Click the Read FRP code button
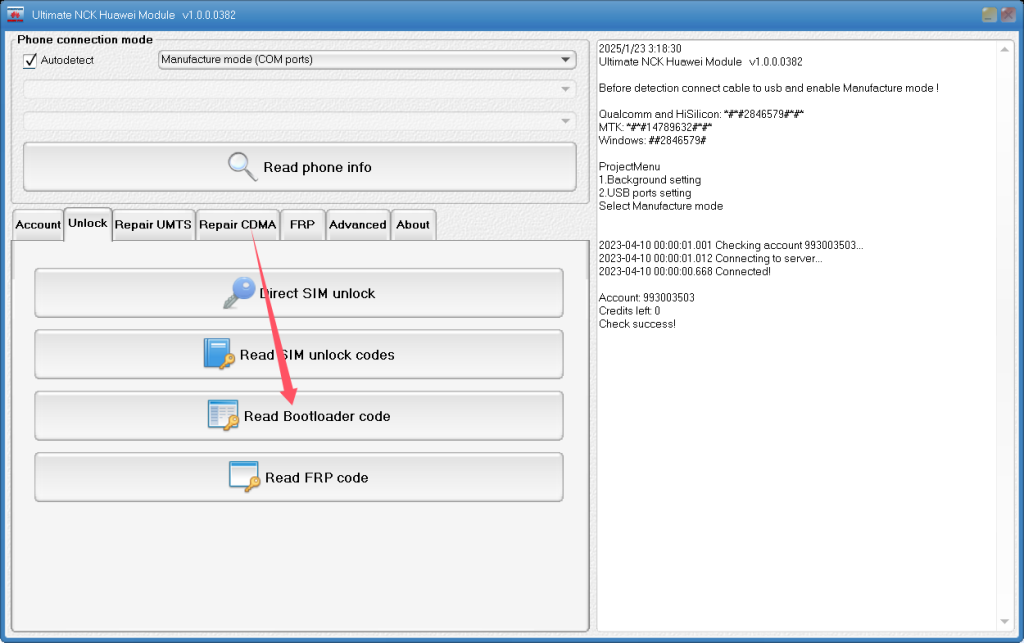The width and height of the screenshot is (1024, 643). pos(299,477)
